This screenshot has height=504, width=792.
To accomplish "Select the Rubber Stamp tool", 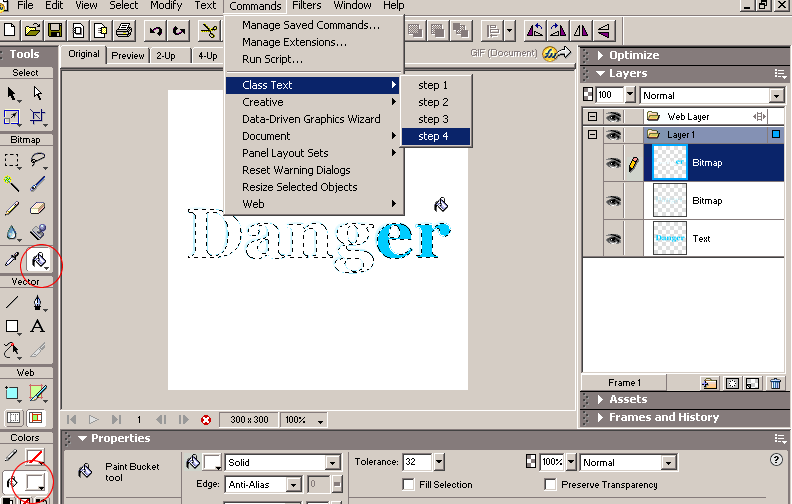I will pyautogui.click(x=37, y=232).
